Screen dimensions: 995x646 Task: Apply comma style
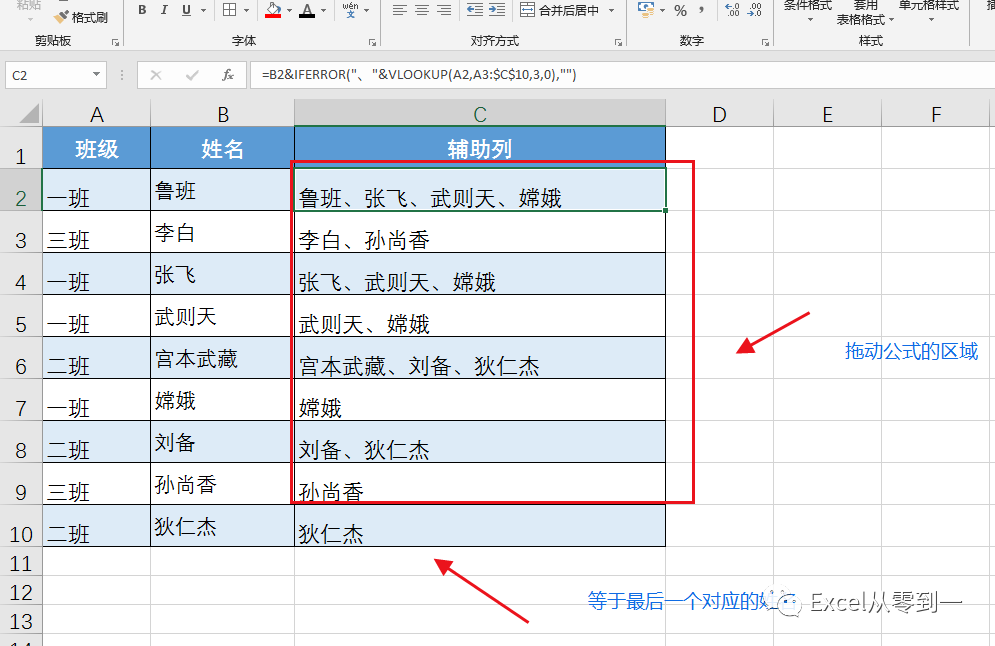[x=701, y=10]
